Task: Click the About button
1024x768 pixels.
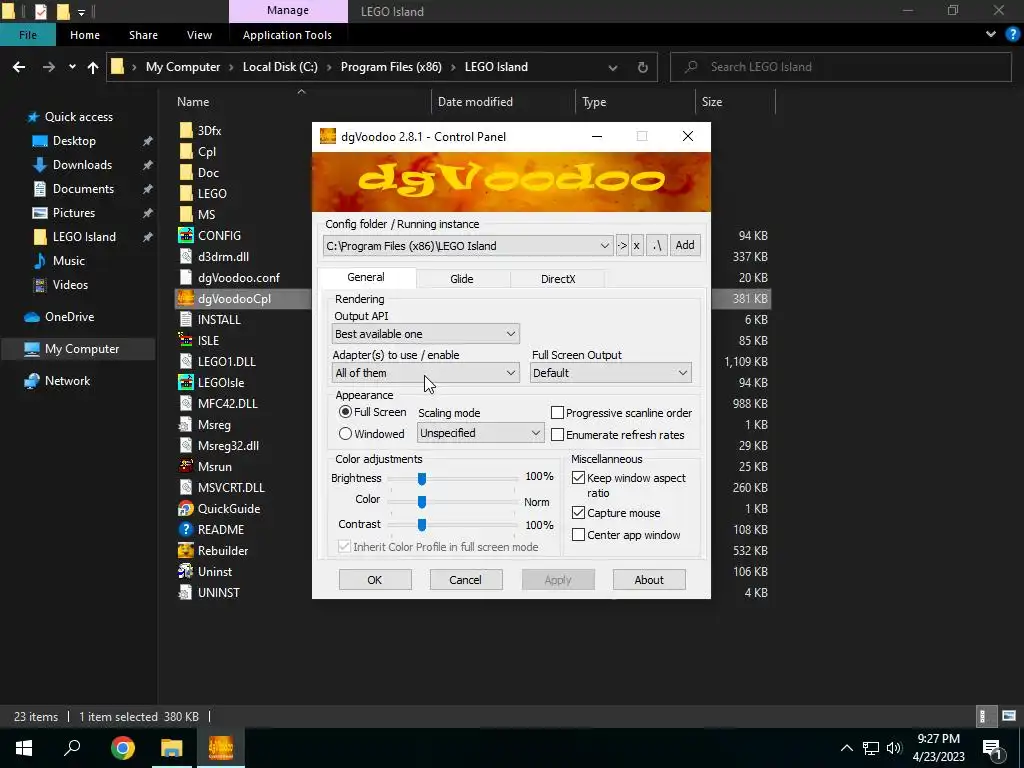Action: (x=648, y=580)
